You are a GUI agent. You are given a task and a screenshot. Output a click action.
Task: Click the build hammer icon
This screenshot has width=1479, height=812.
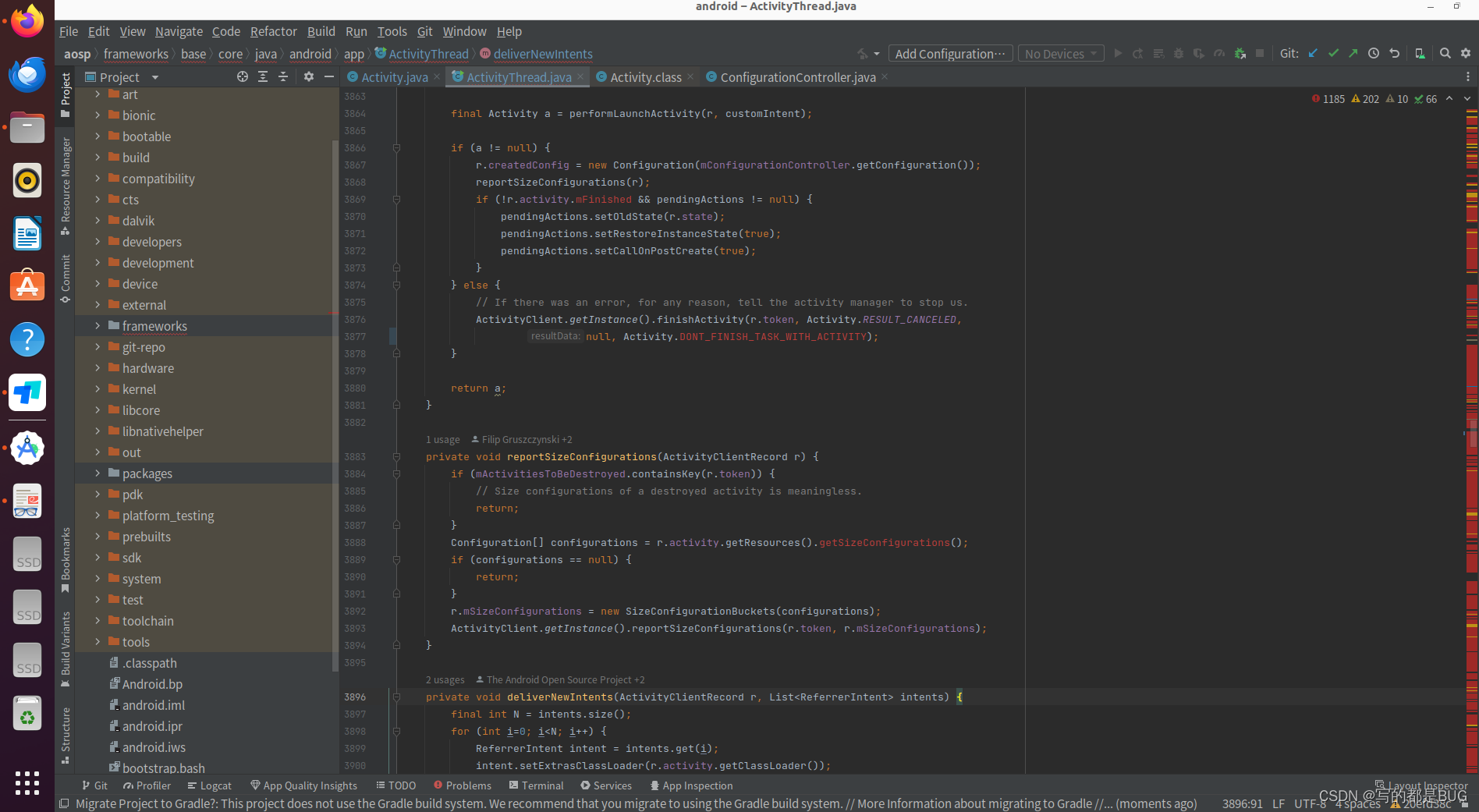[863, 54]
